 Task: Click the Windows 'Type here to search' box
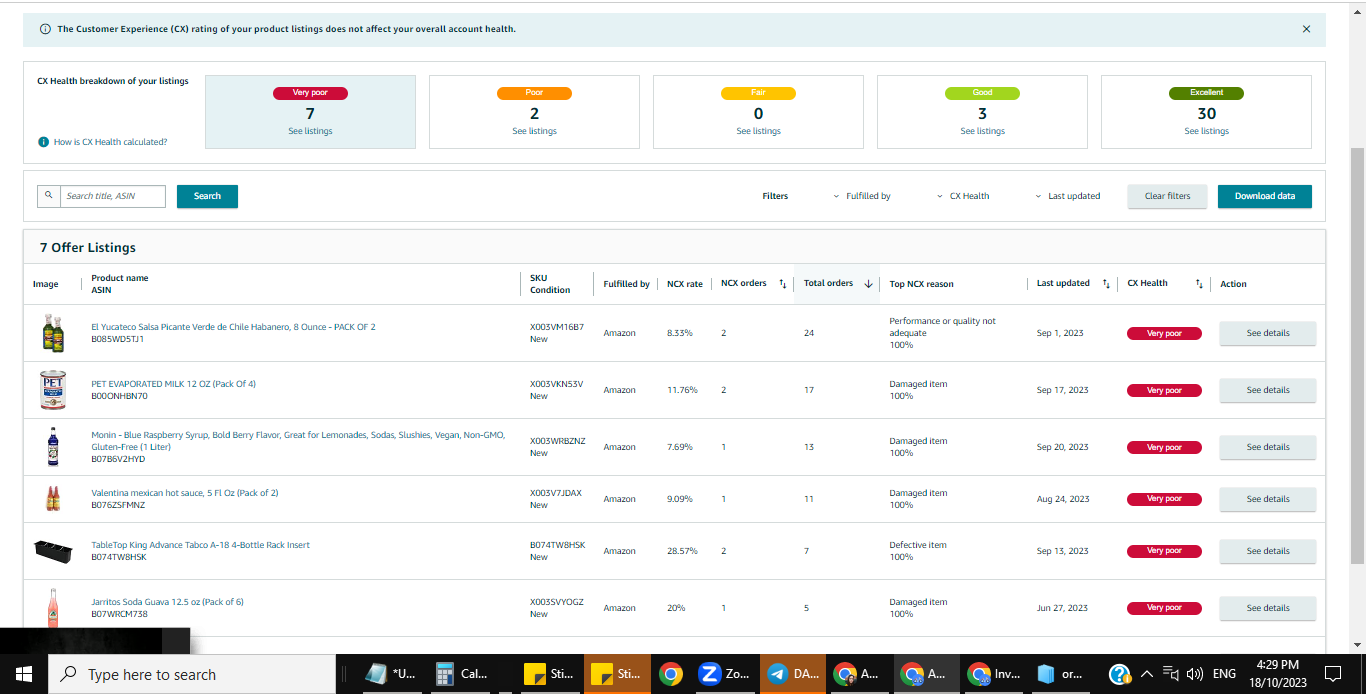[192, 674]
